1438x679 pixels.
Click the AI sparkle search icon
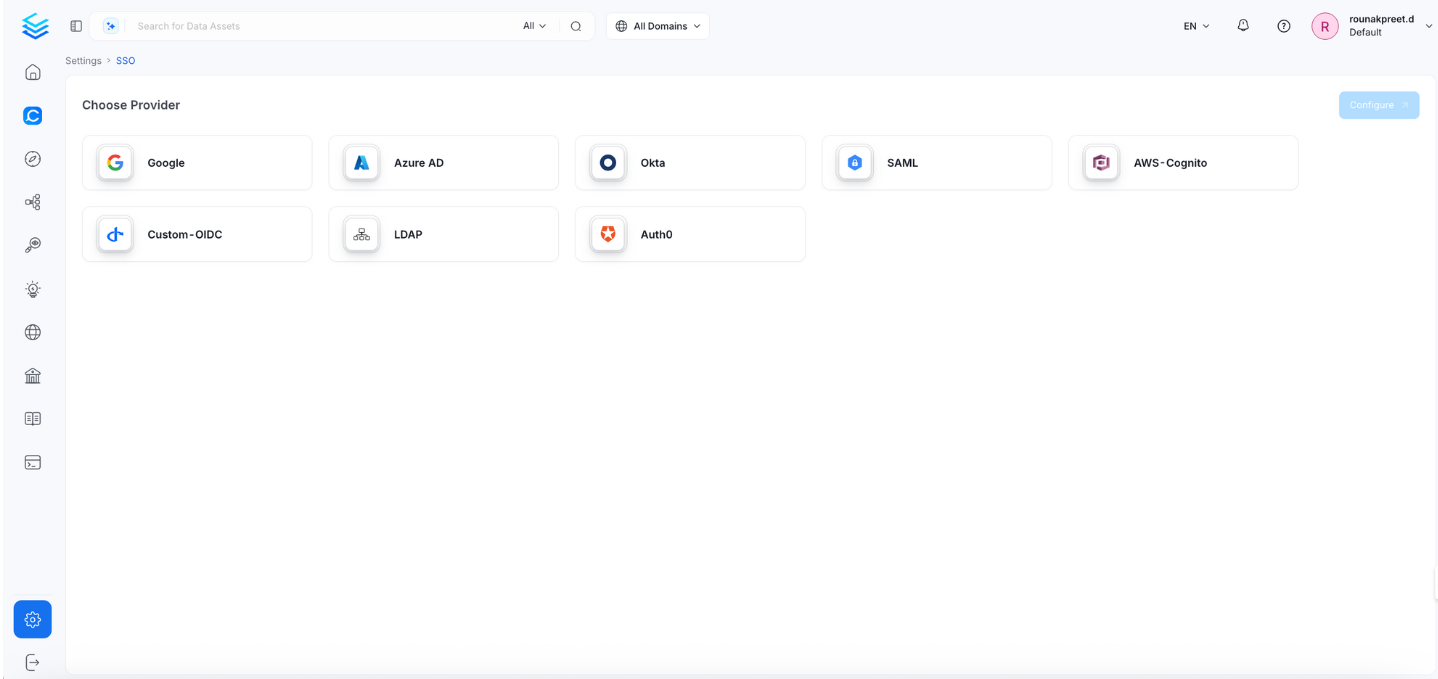[x=111, y=26]
